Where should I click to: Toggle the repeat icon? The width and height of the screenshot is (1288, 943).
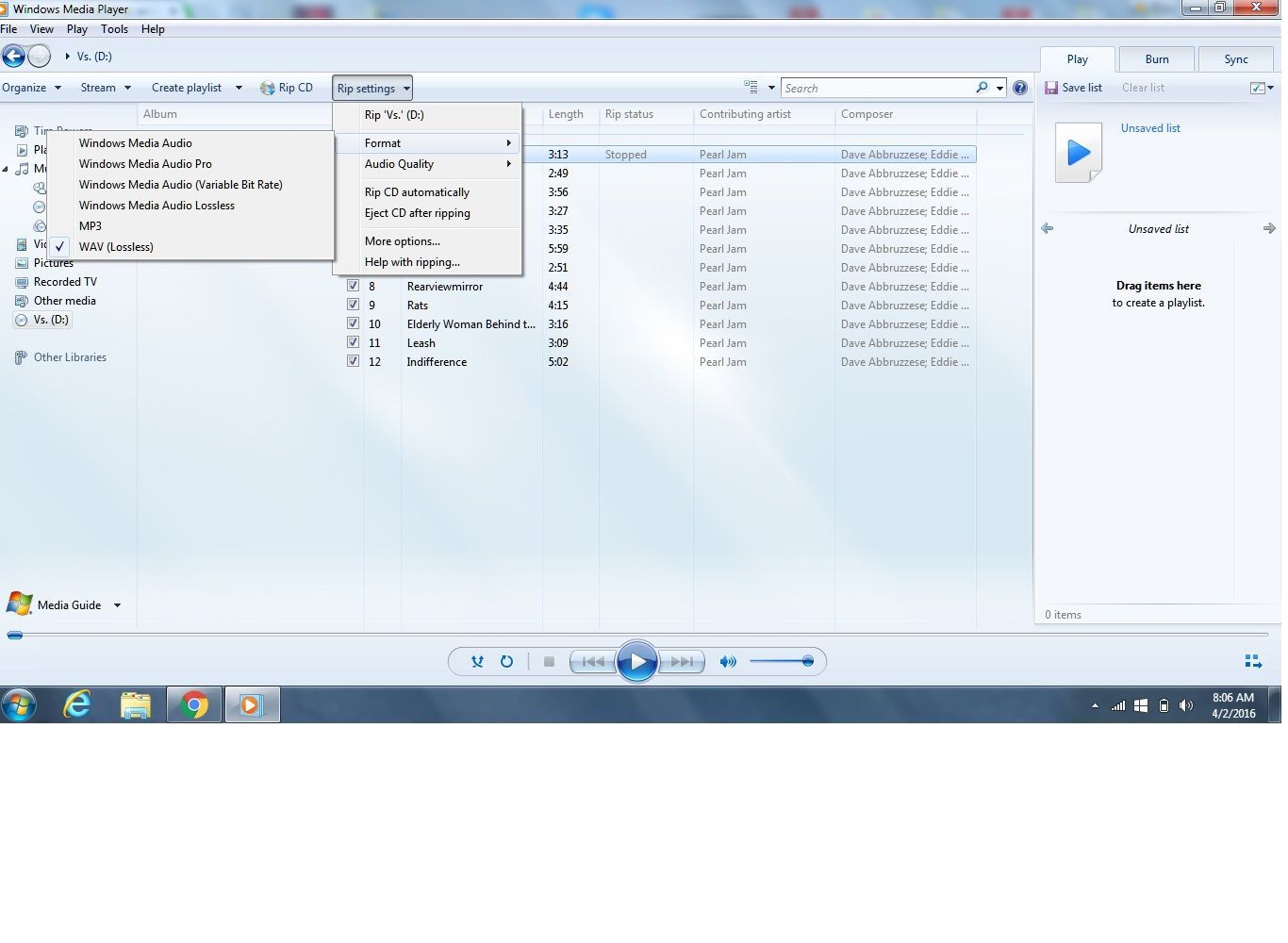point(506,662)
